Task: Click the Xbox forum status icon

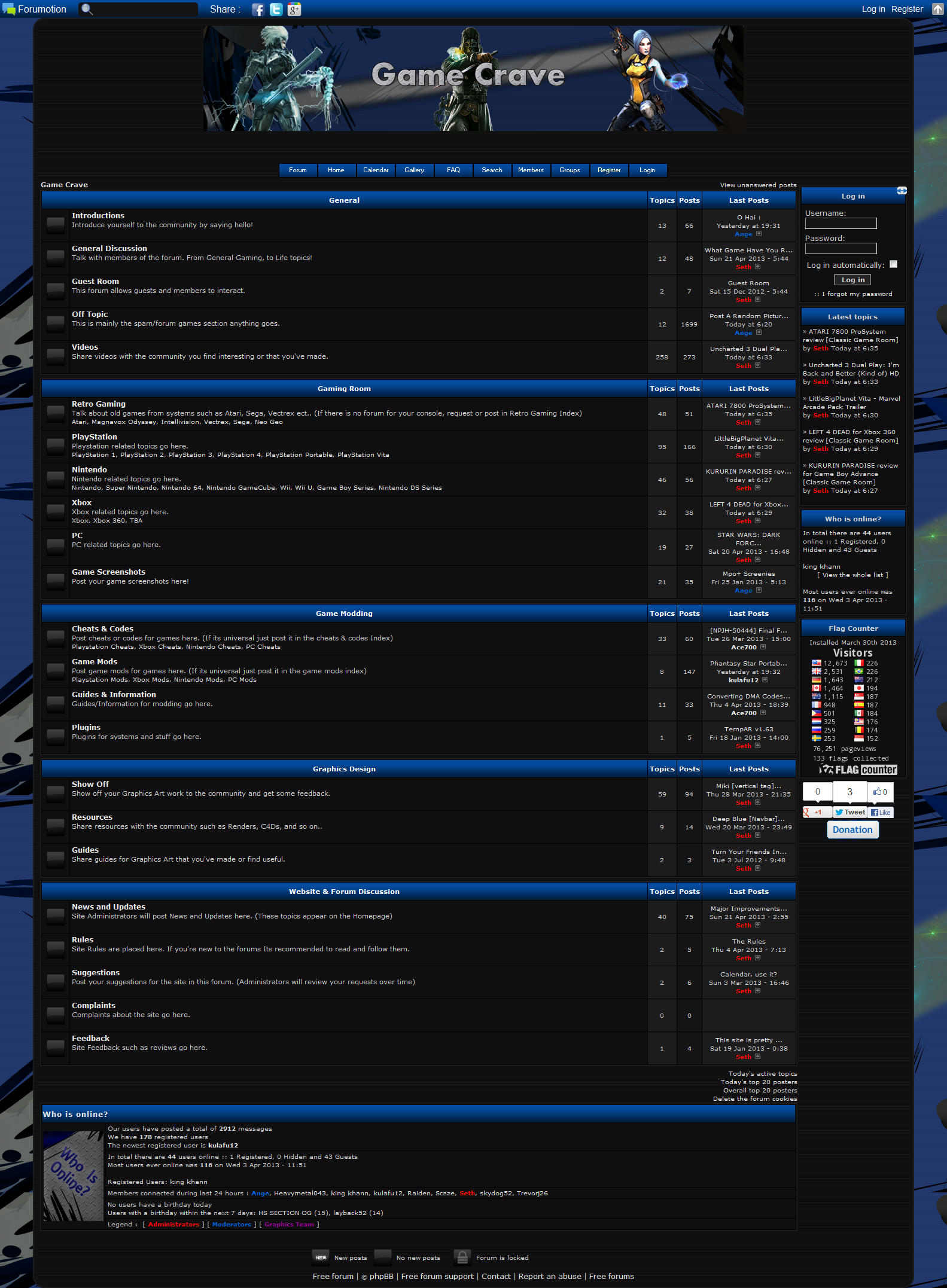Action: [x=56, y=512]
